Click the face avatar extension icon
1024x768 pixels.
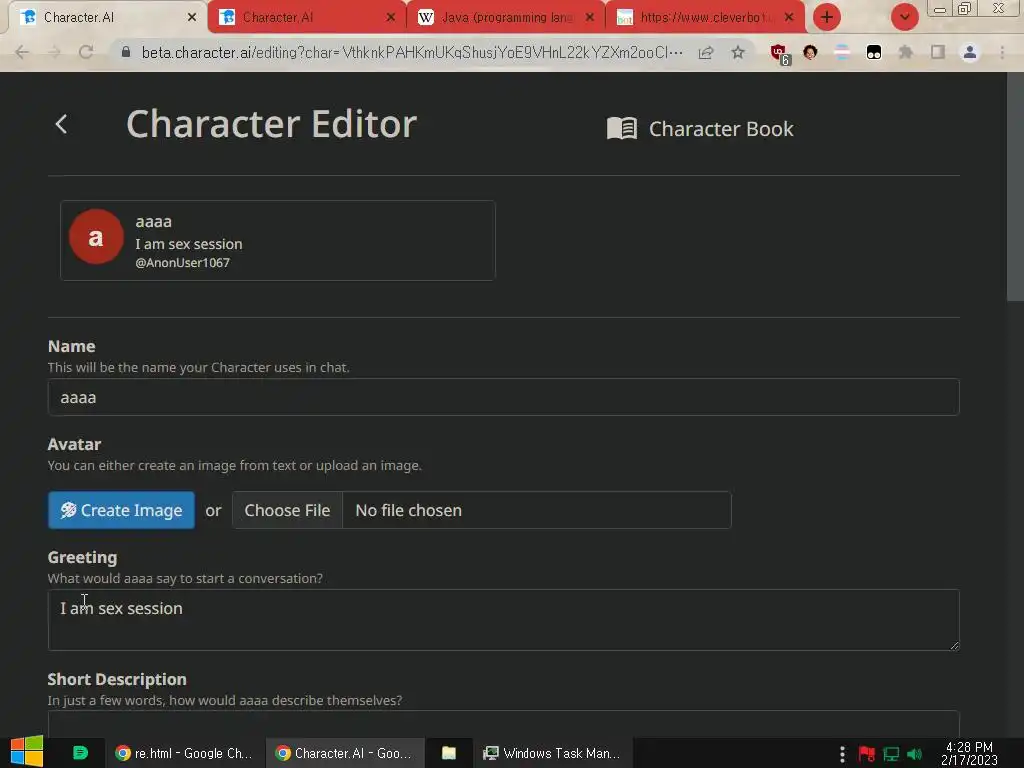click(x=810, y=52)
